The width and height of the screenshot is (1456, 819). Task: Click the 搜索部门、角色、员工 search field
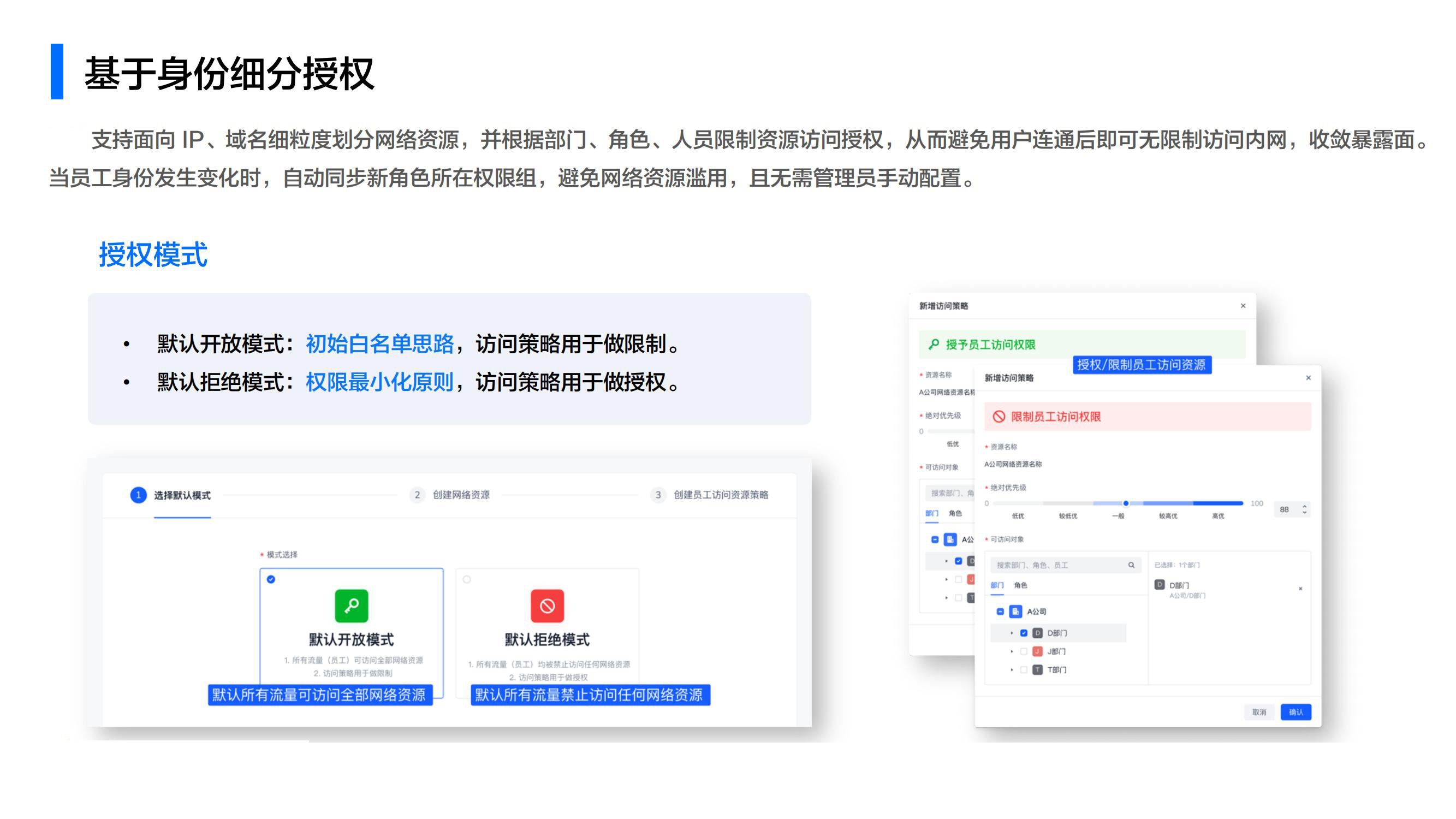[x=1066, y=565]
